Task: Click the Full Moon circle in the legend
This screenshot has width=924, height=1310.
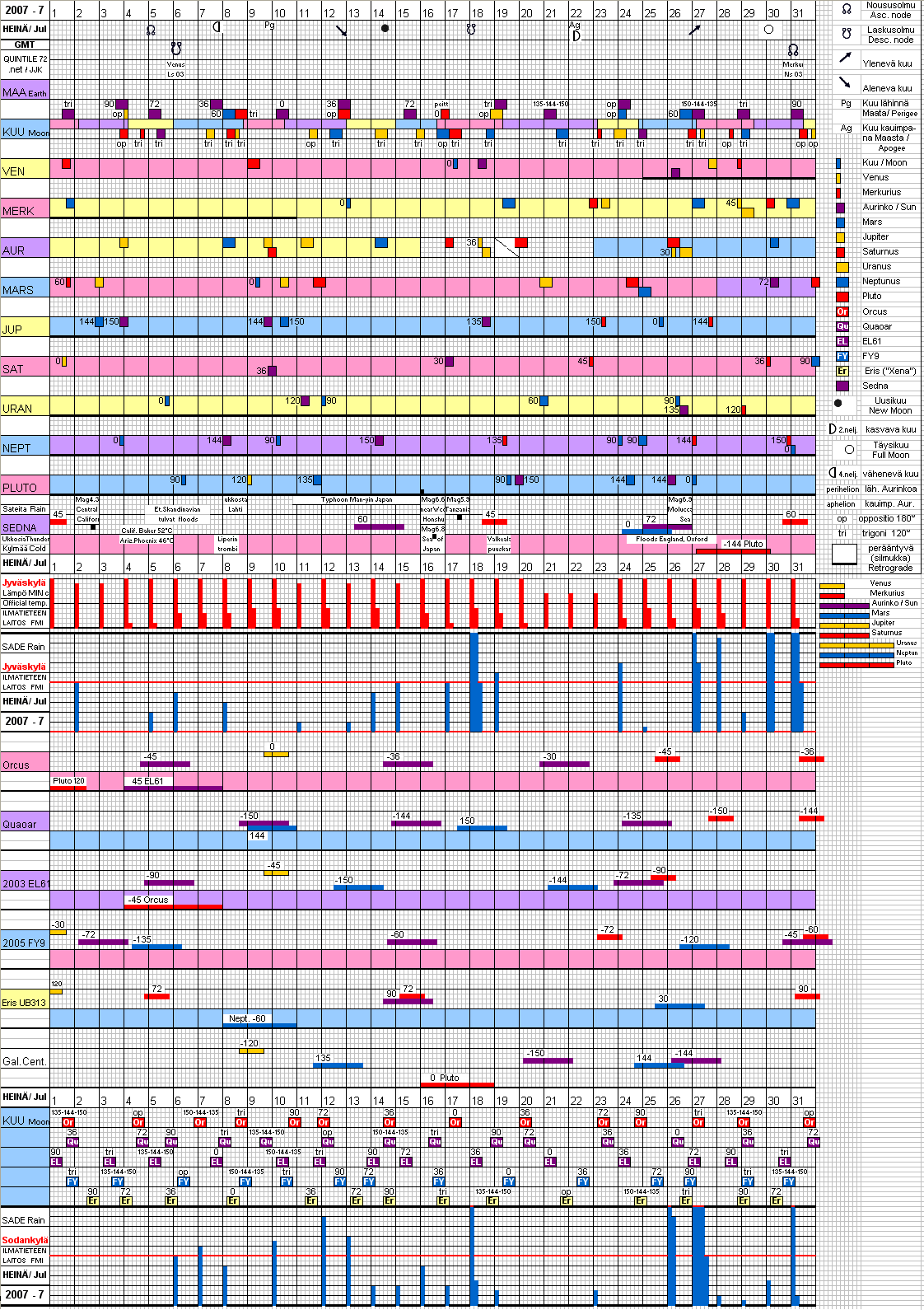Action: click(x=849, y=449)
